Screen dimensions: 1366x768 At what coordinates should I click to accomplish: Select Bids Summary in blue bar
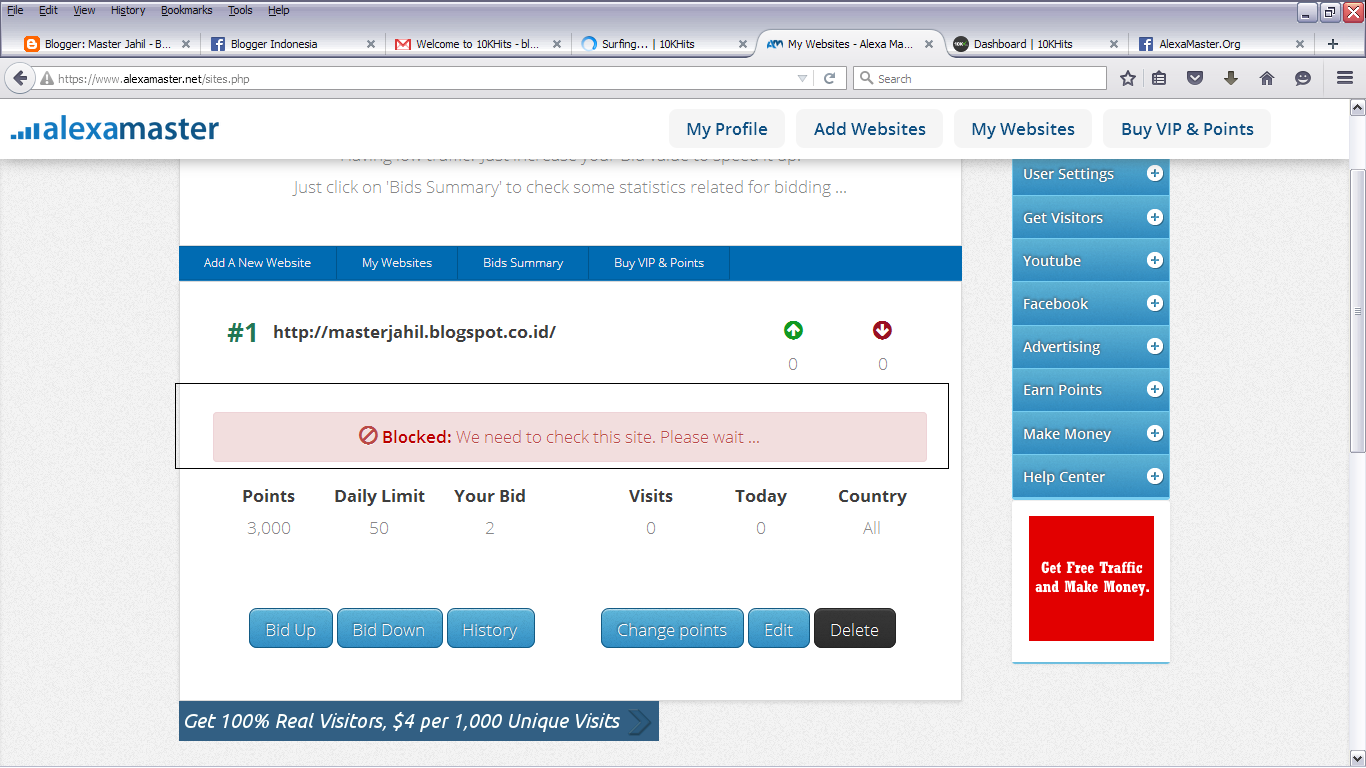point(523,263)
